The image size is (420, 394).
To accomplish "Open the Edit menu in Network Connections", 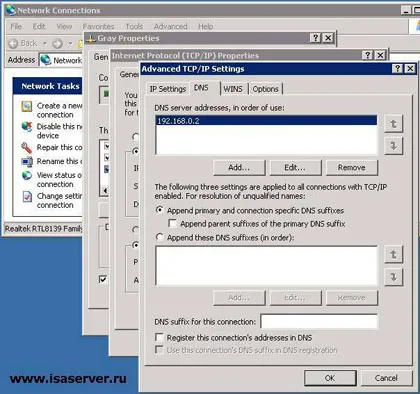I will [x=39, y=26].
